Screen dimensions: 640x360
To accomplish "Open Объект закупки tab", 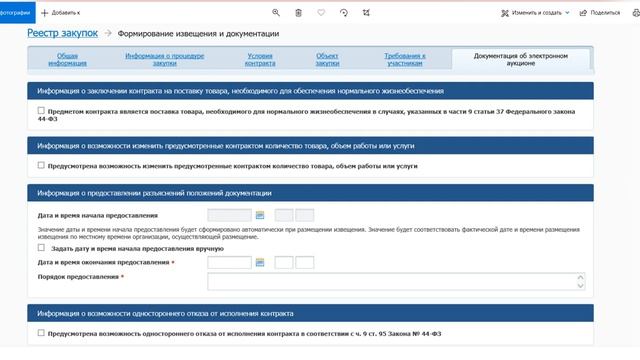I will click(327, 60).
